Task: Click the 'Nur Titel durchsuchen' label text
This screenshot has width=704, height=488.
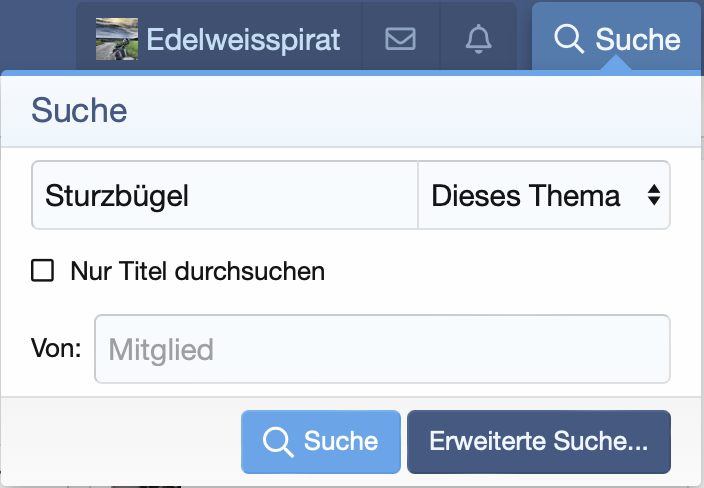Action: coord(197,271)
